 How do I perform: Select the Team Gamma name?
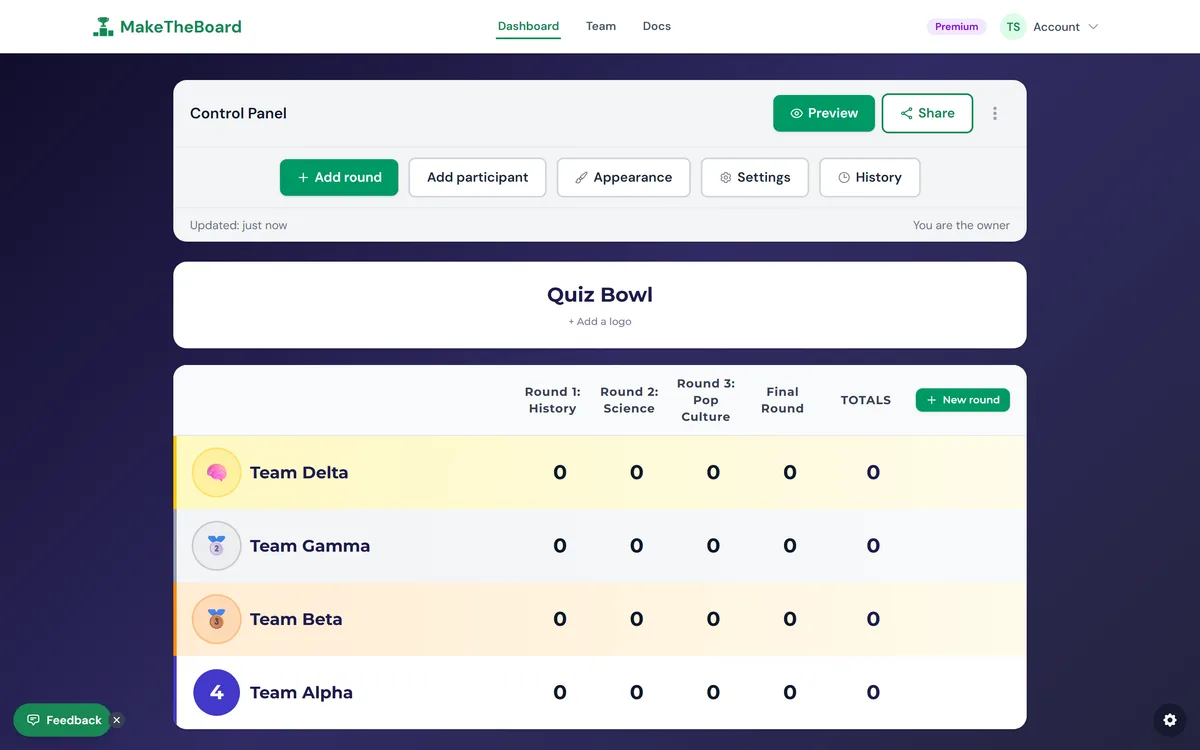[x=310, y=546]
